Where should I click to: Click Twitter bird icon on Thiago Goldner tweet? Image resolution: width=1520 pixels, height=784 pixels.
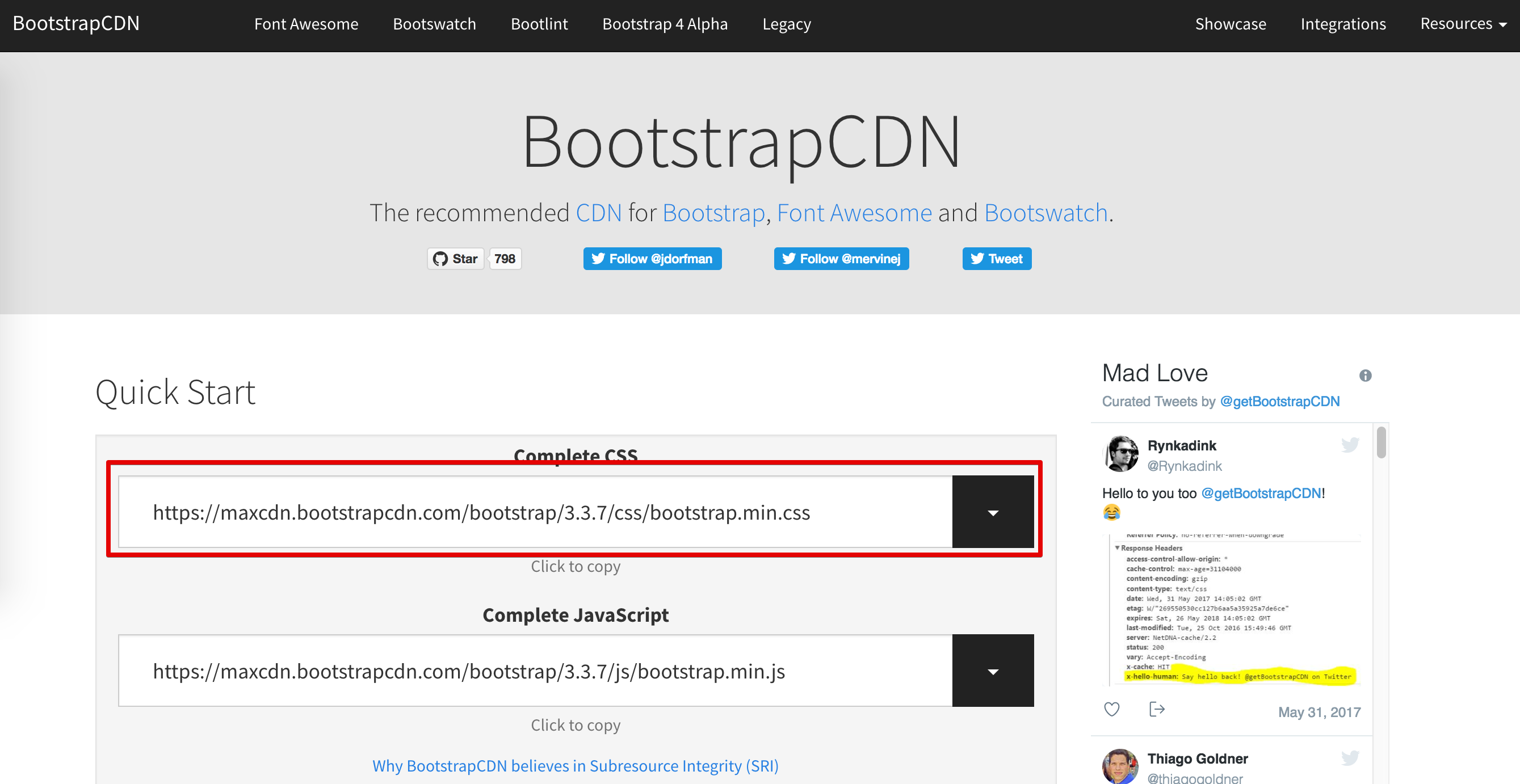1350,758
